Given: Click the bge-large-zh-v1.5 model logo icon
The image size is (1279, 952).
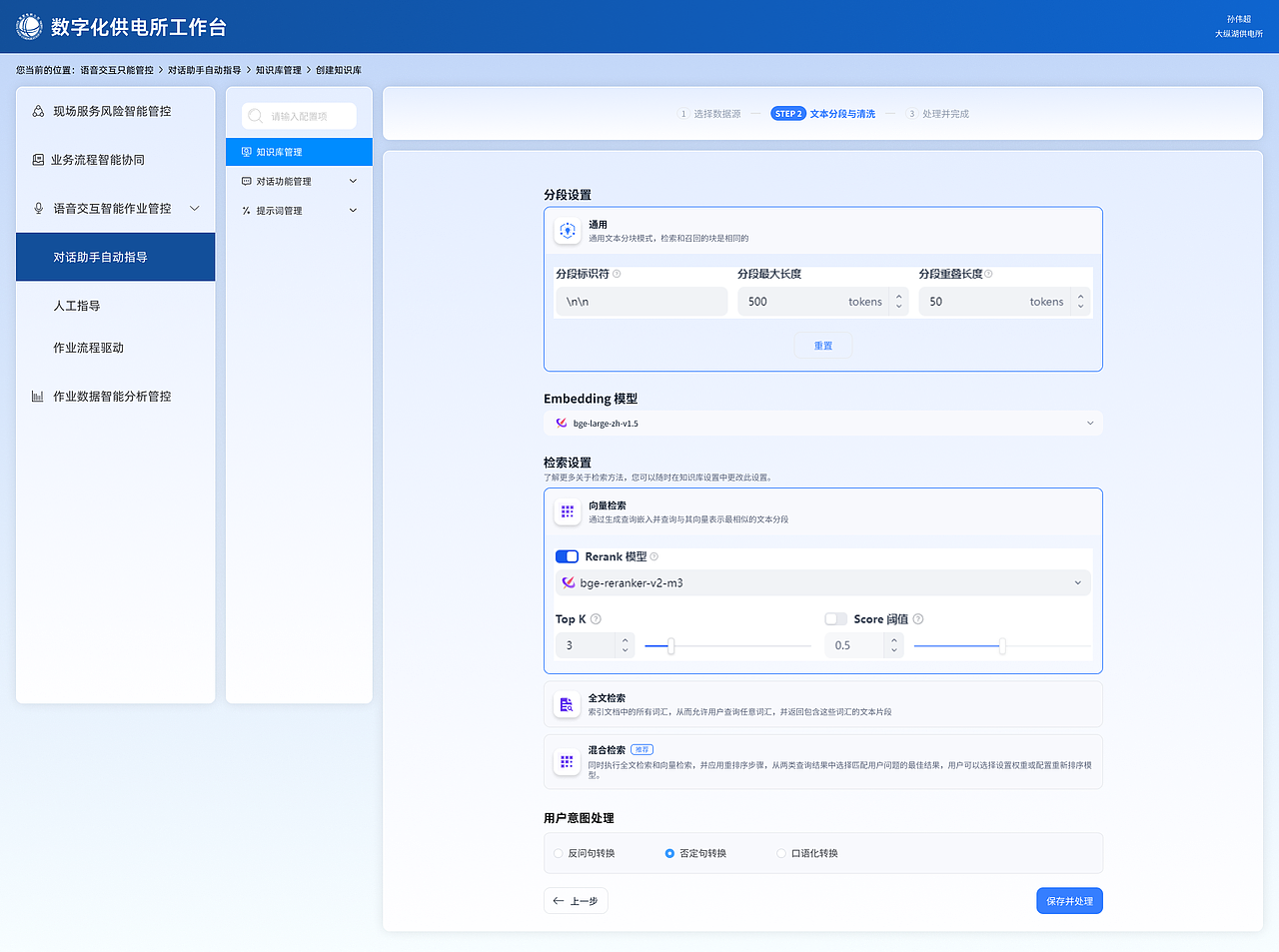Looking at the screenshot, I should point(562,423).
